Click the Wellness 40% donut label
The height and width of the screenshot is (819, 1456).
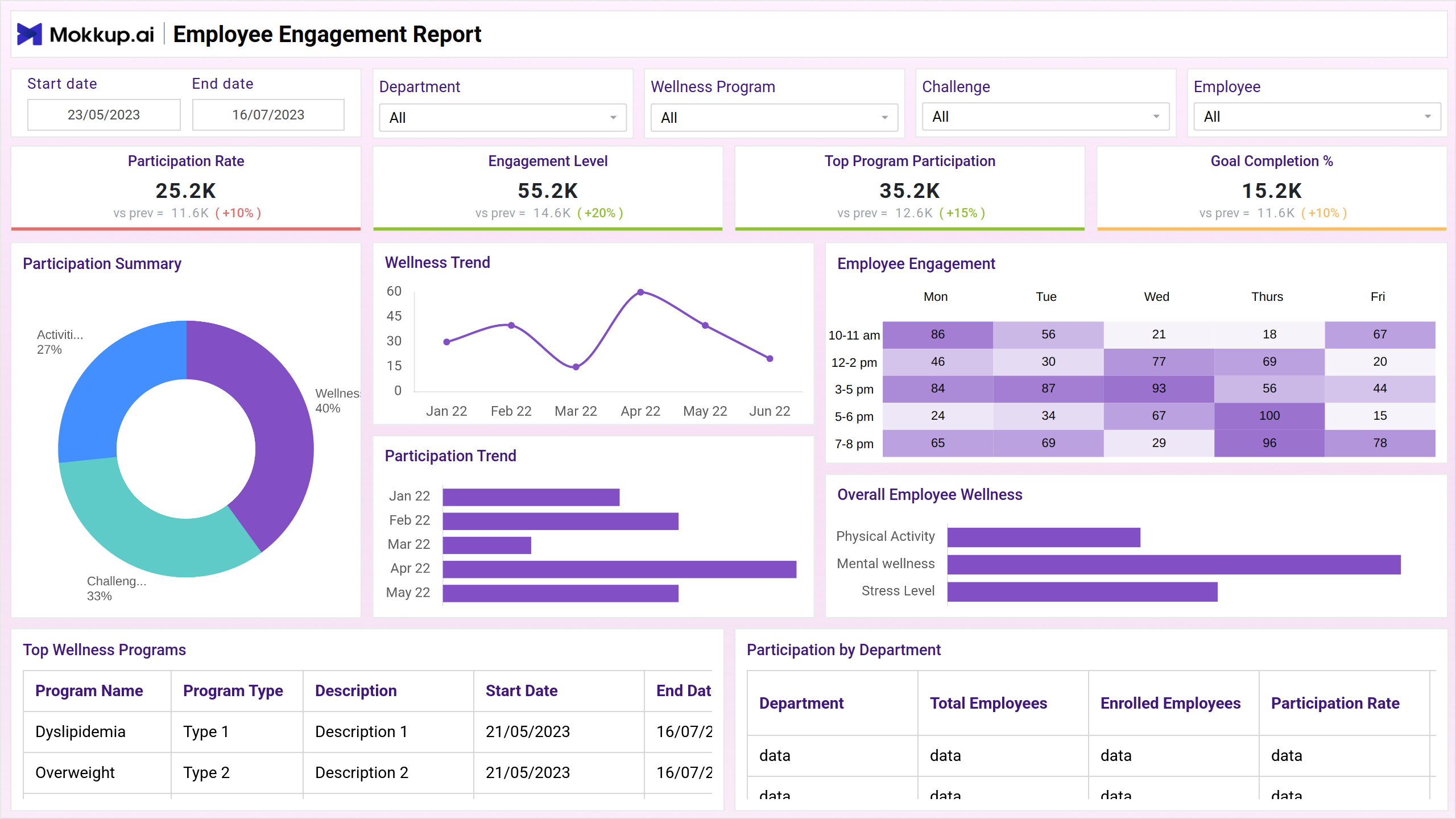click(337, 400)
